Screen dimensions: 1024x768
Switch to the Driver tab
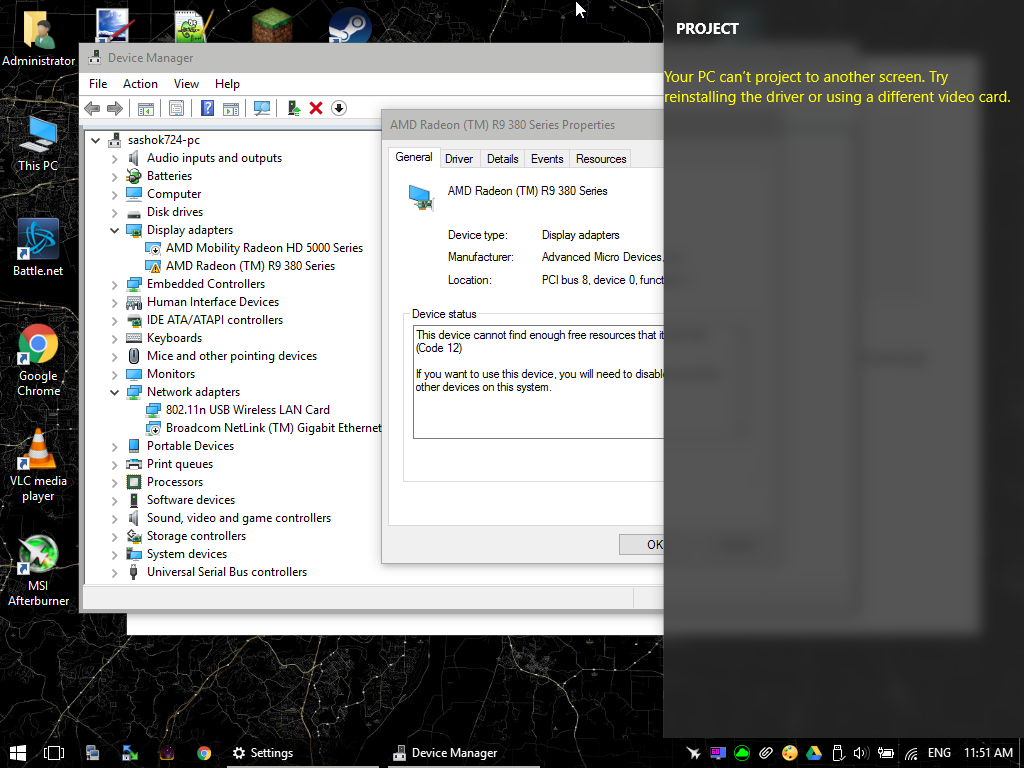click(459, 159)
